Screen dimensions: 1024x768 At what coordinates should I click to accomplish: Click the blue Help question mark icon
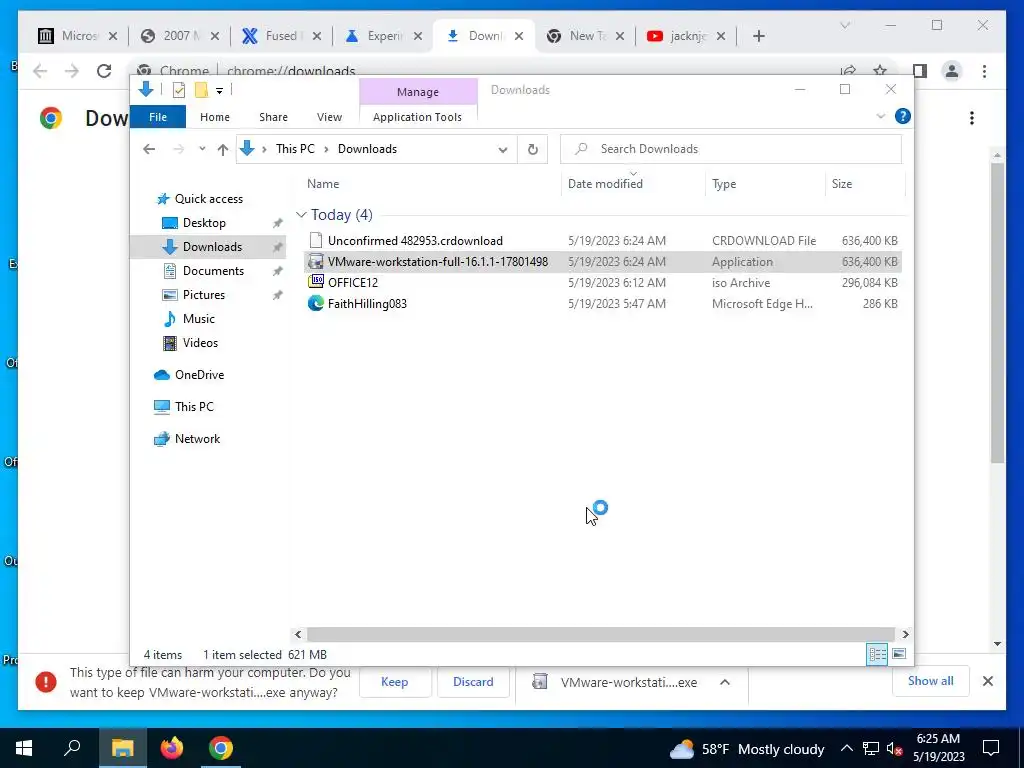903,116
